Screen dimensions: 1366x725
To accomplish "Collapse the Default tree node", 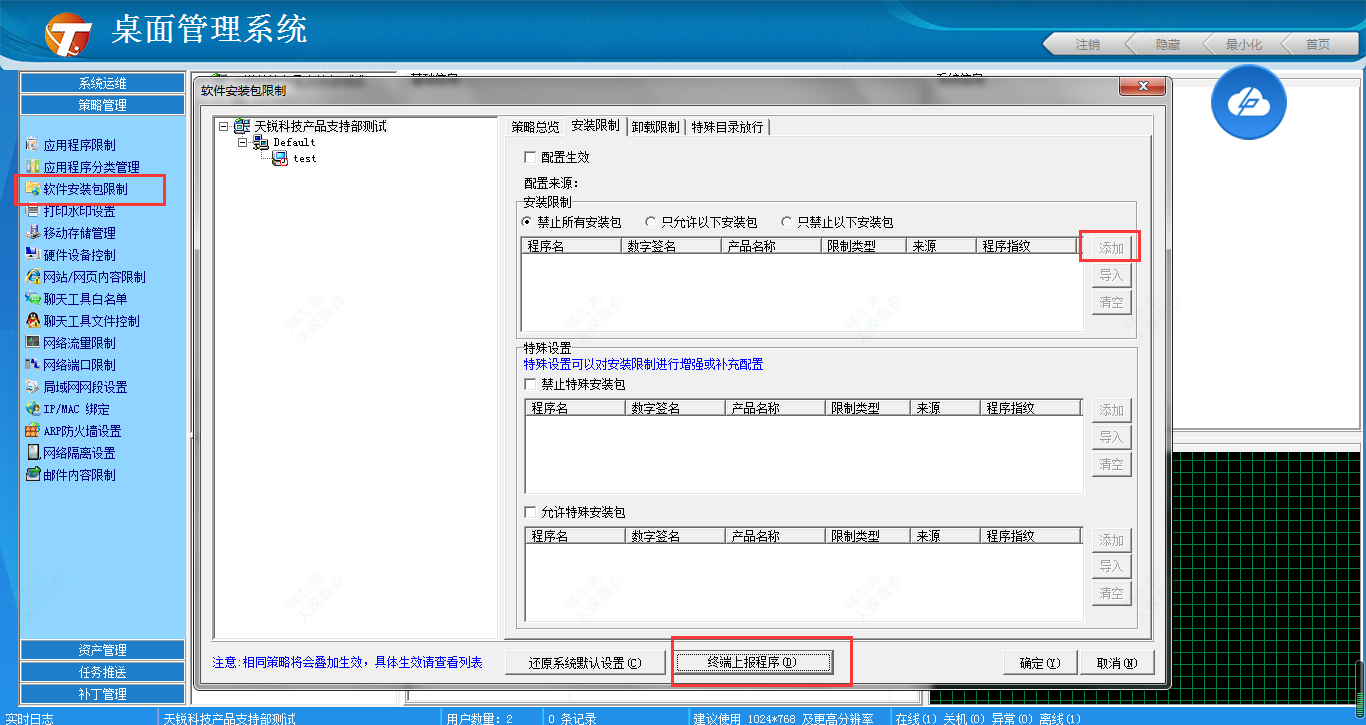I will point(243,143).
